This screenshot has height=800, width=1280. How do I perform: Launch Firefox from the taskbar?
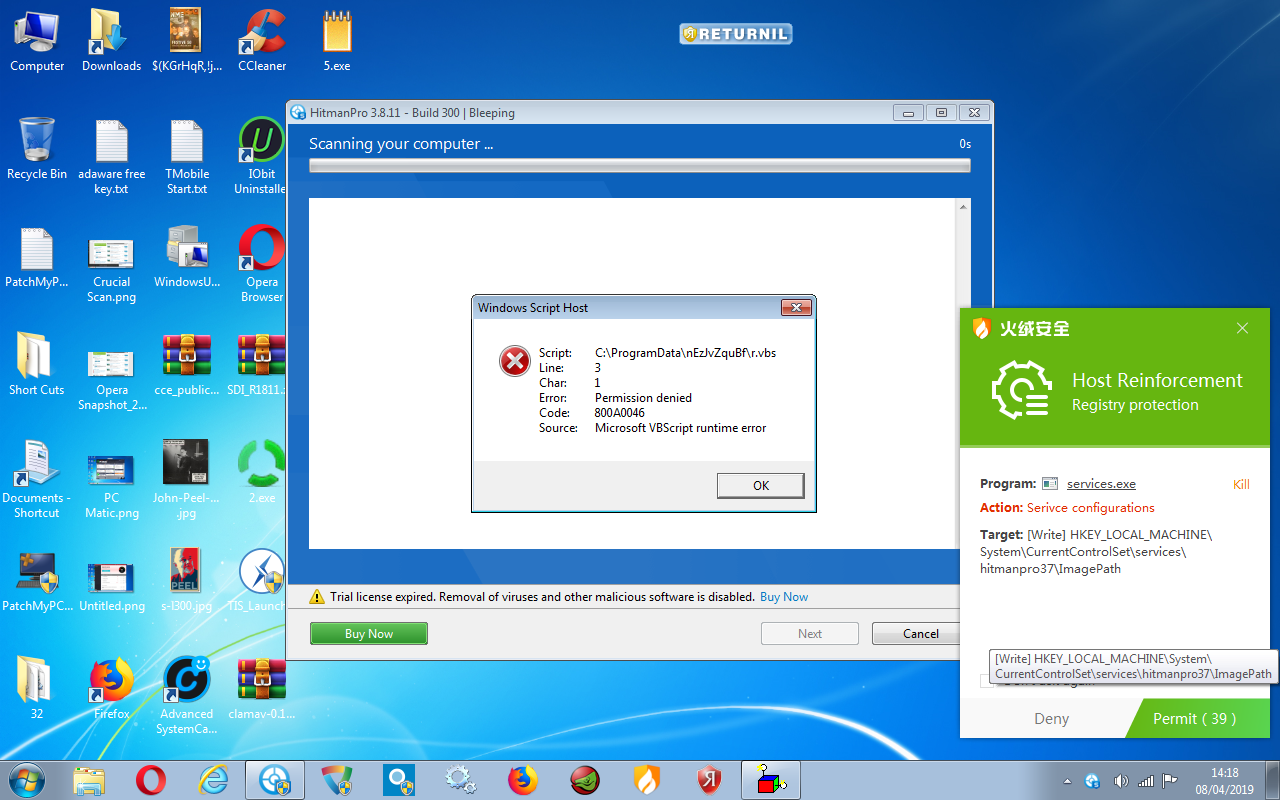523,780
